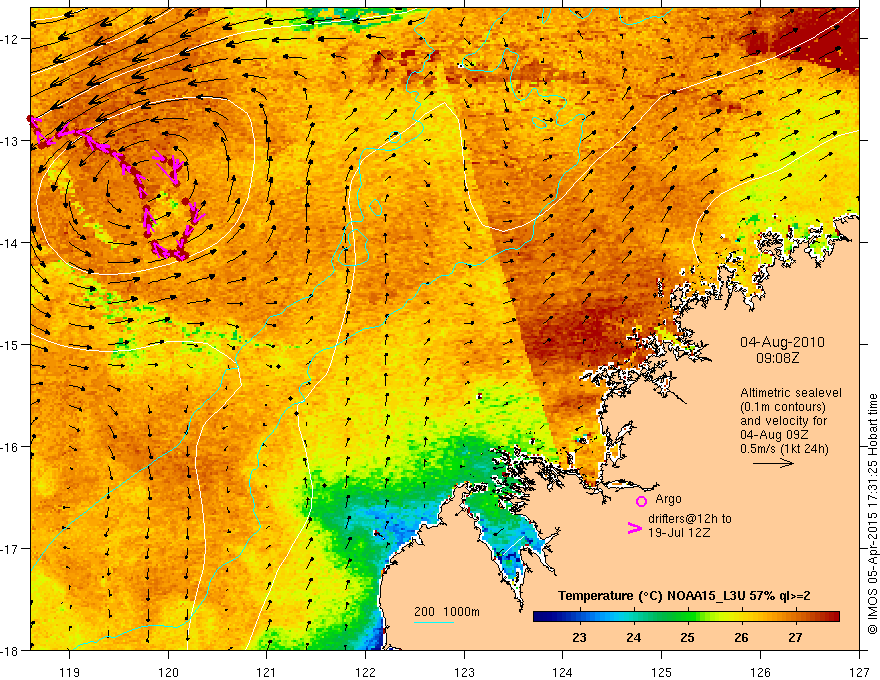The height and width of the screenshot is (680, 880).
Task: Click colorbar tick label 24
Action: [634, 637]
